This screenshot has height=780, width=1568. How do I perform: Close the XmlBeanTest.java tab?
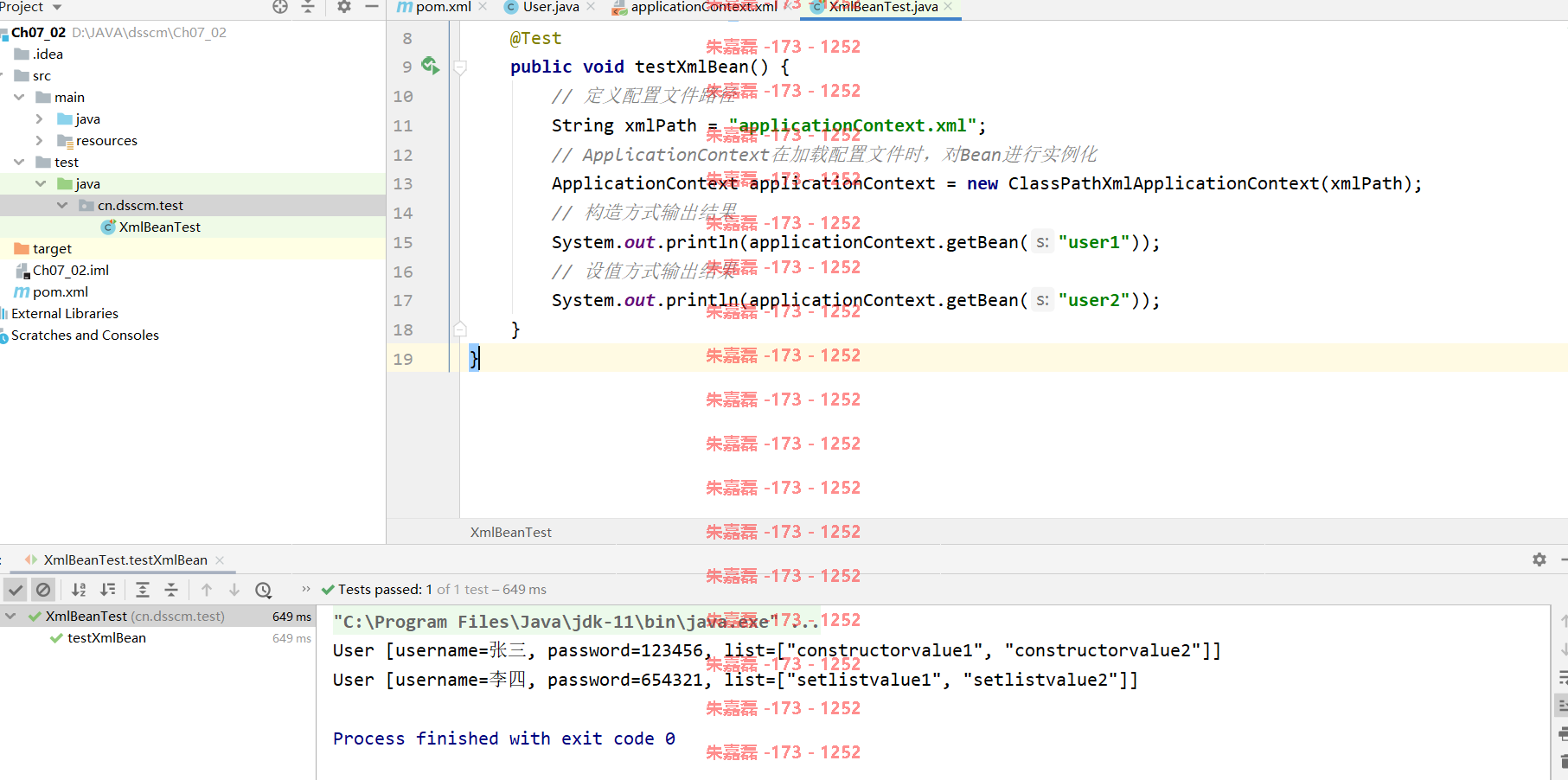tap(949, 7)
